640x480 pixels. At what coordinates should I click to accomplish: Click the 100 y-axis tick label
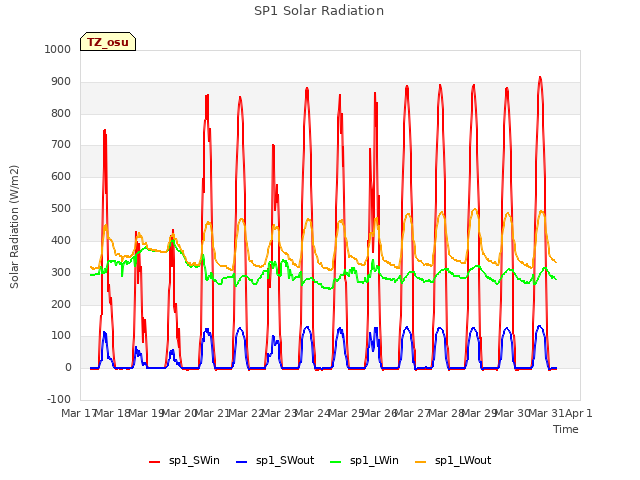pos(61,336)
